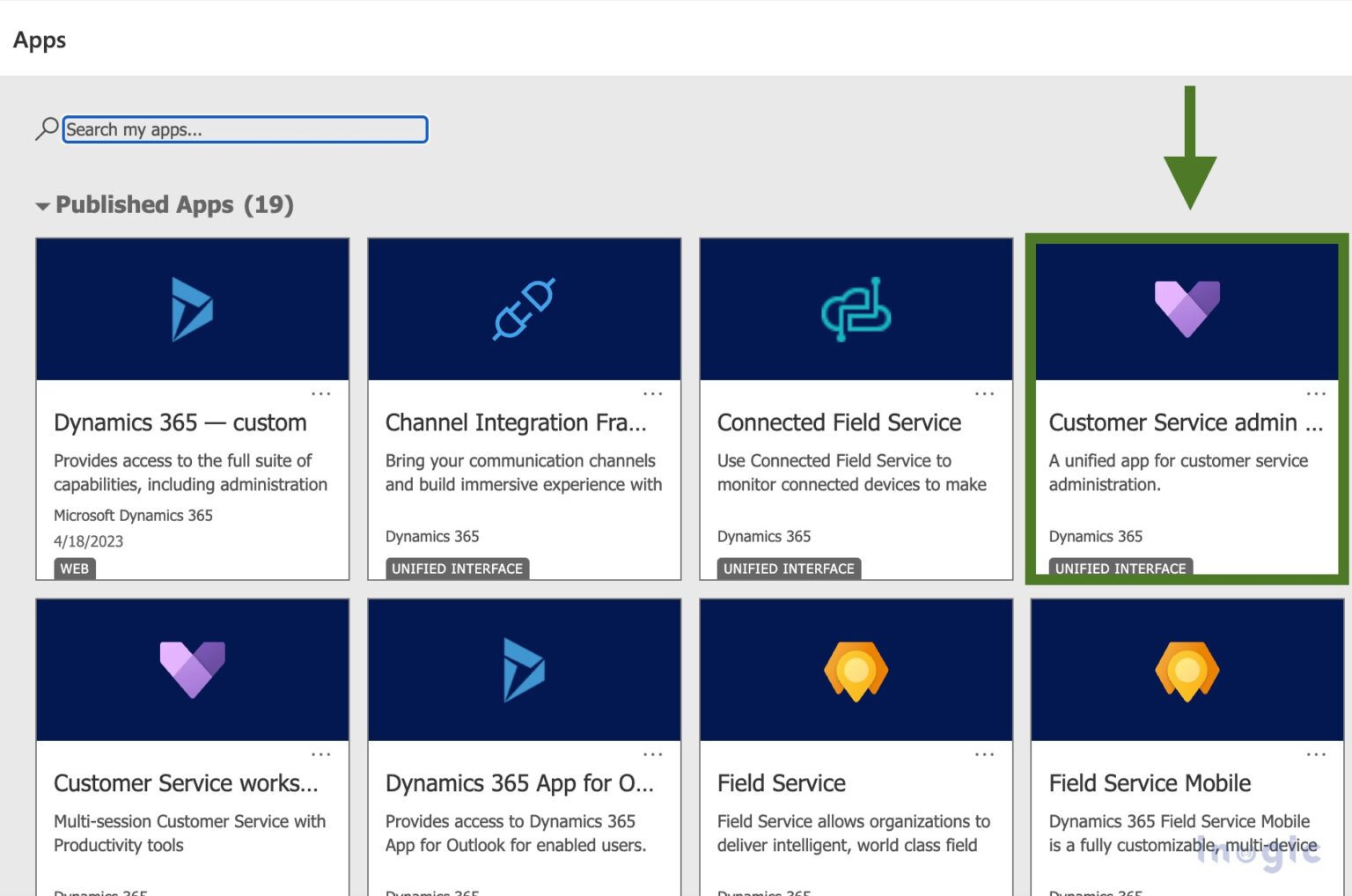Viewport: 1352px width, 896px height.
Task: Select the Dynamics 365 — custom app icon
Action: pyautogui.click(x=192, y=308)
